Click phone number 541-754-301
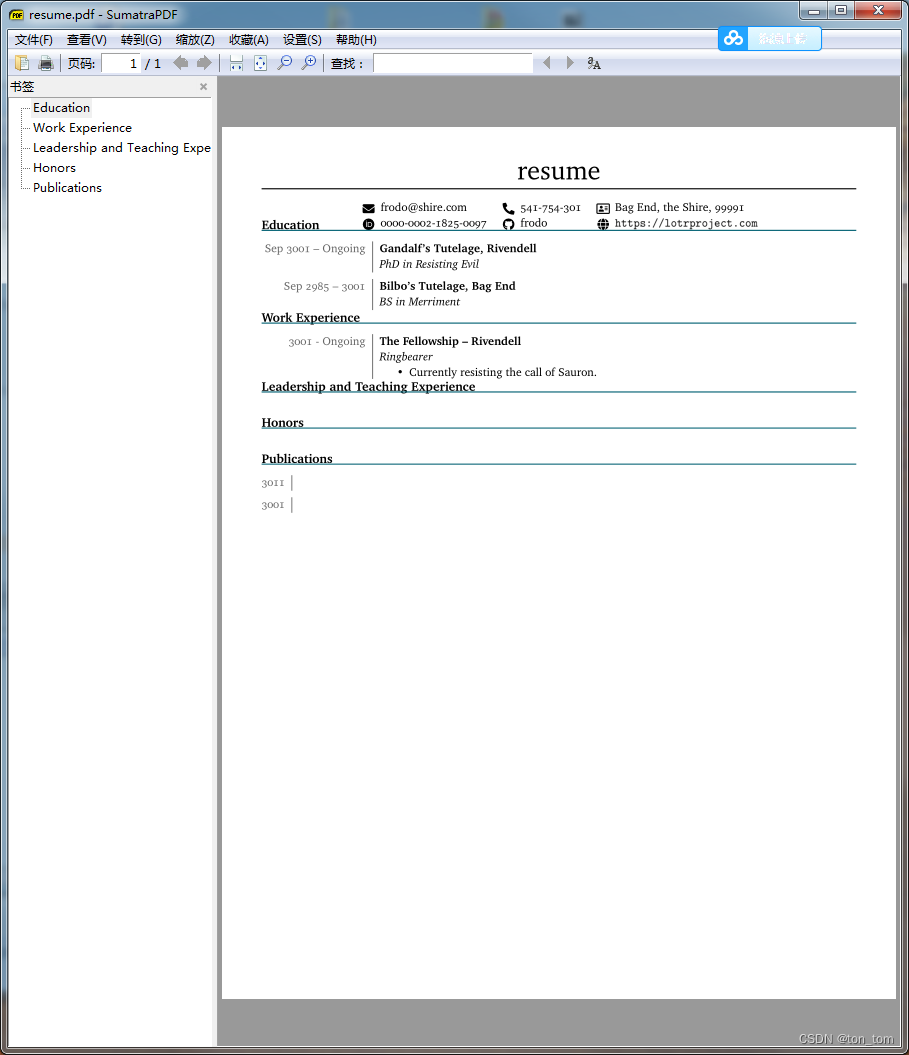This screenshot has height=1055, width=909. coord(550,208)
